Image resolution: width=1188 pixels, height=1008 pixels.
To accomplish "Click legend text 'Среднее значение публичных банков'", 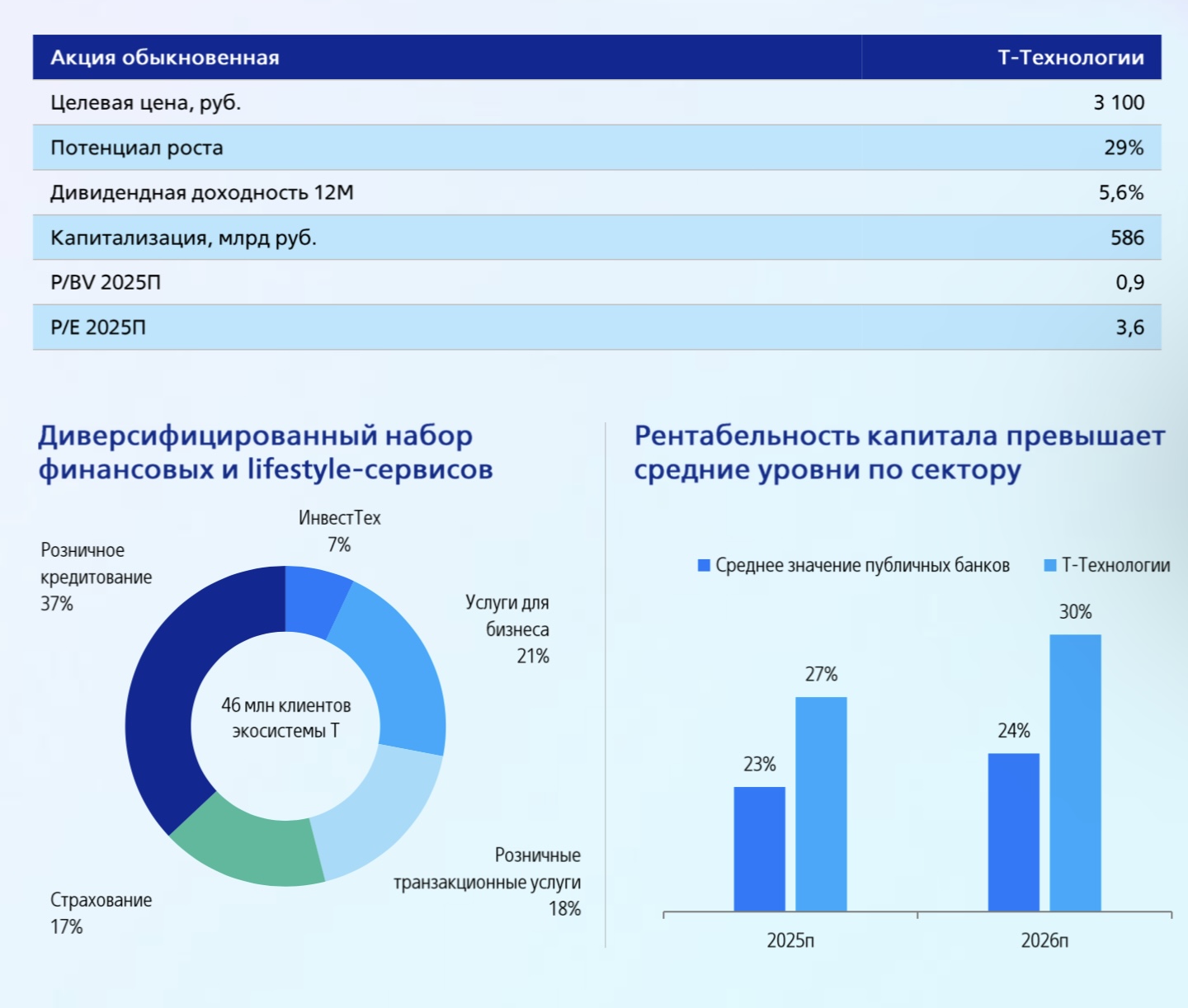I will pyautogui.click(x=862, y=565).
